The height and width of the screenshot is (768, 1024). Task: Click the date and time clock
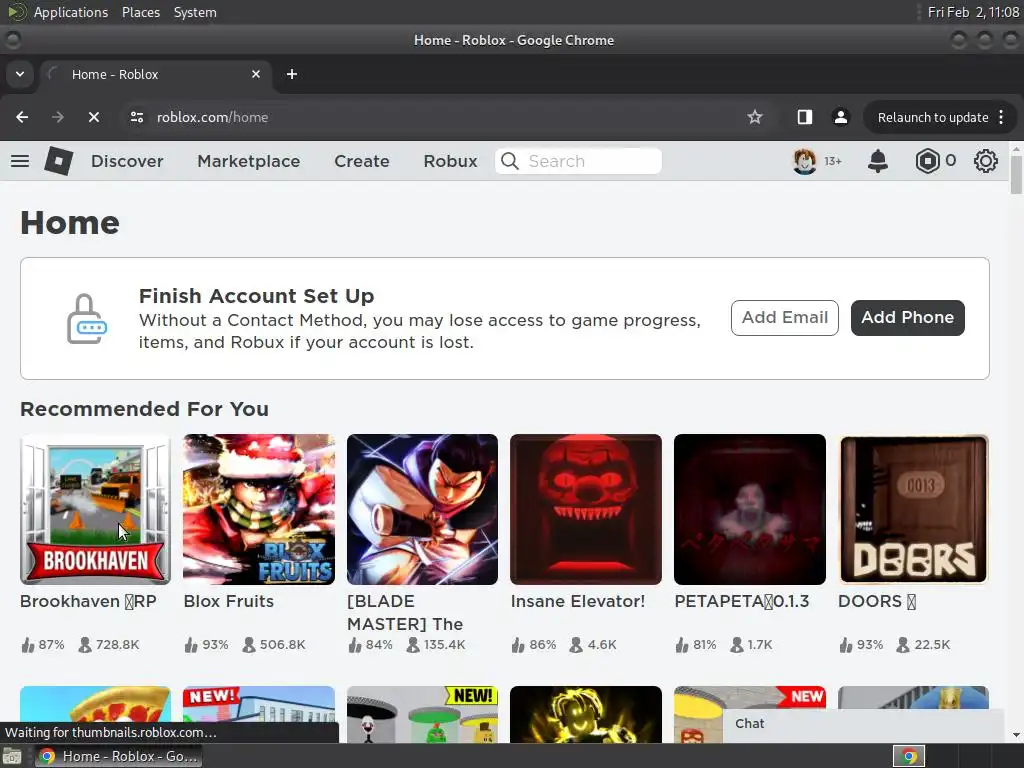pos(973,12)
